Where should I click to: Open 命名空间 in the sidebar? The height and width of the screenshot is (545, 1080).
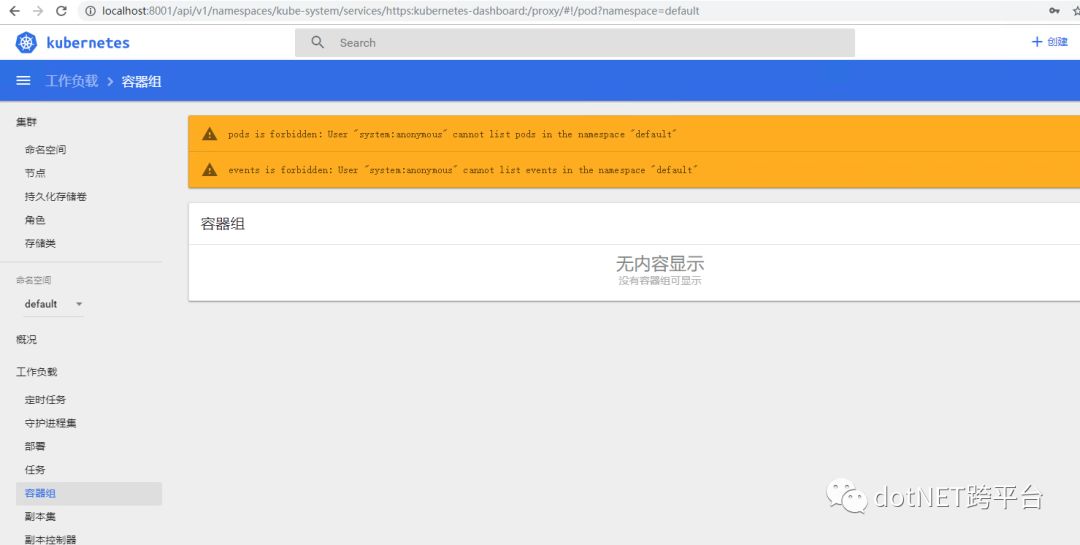[x=45, y=150]
